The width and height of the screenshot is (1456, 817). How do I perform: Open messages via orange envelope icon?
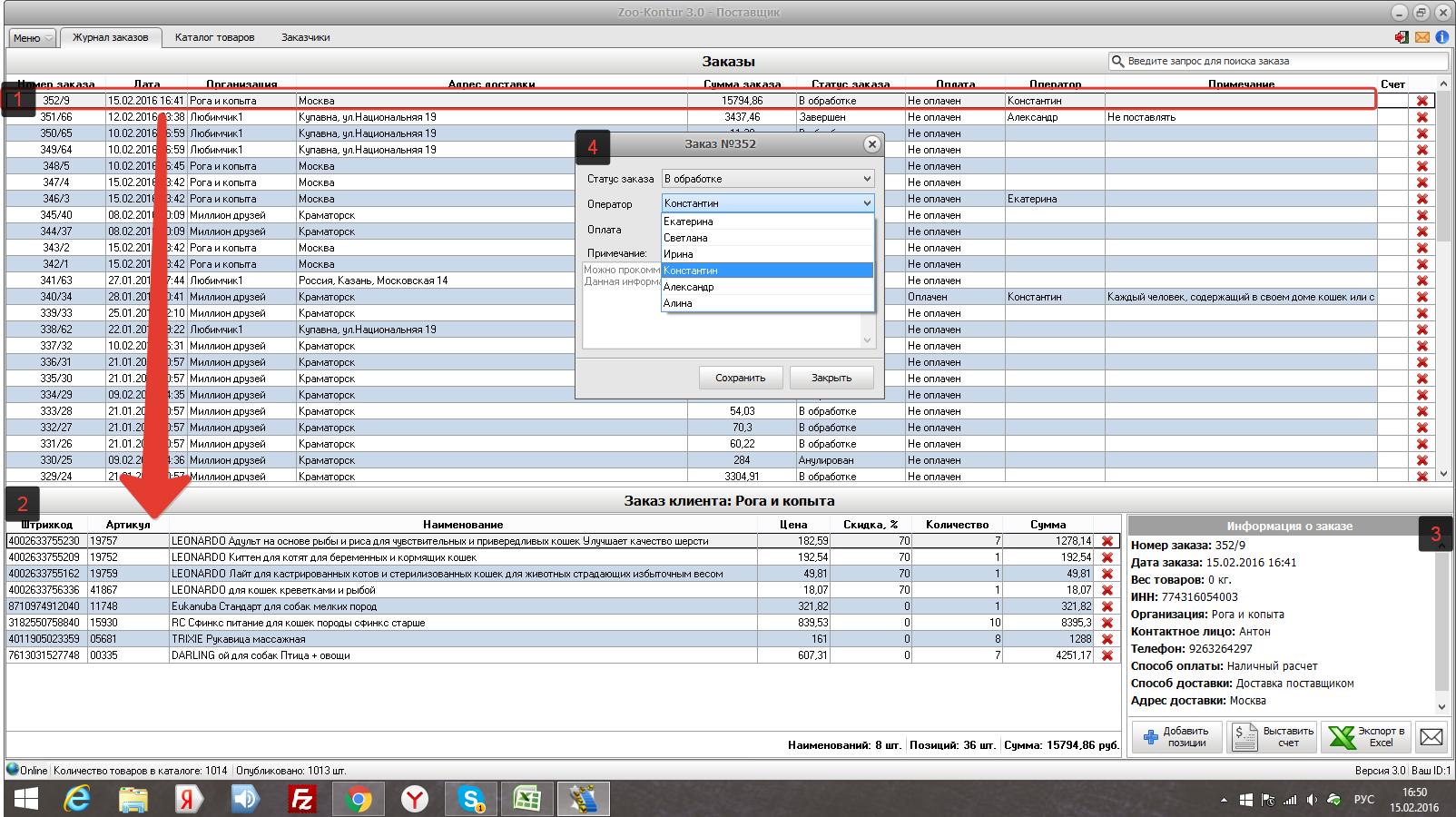pyautogui.click(x=1422, y=37)
